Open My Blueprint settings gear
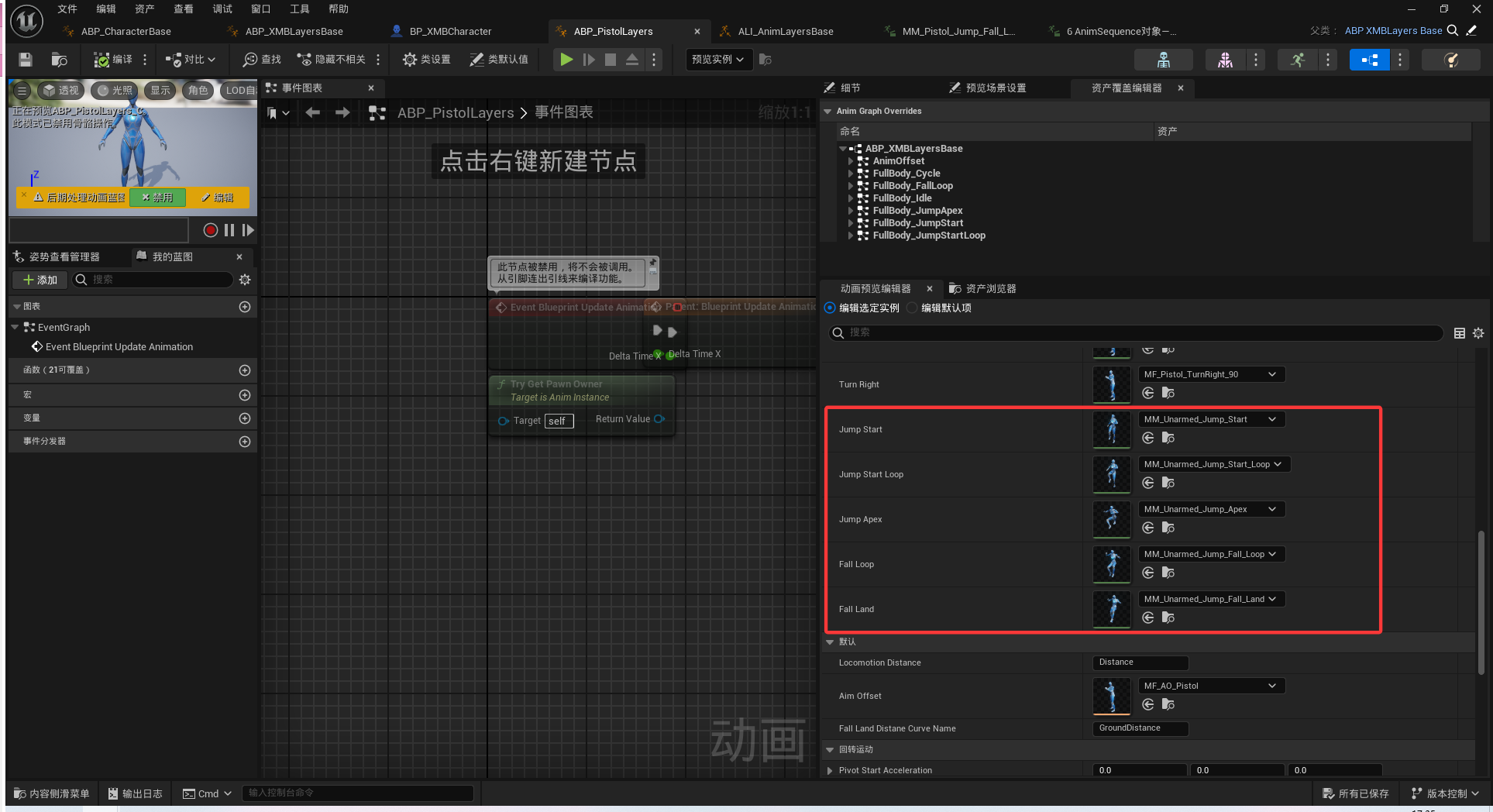1493x812 pixels. (x=245, y=280)
